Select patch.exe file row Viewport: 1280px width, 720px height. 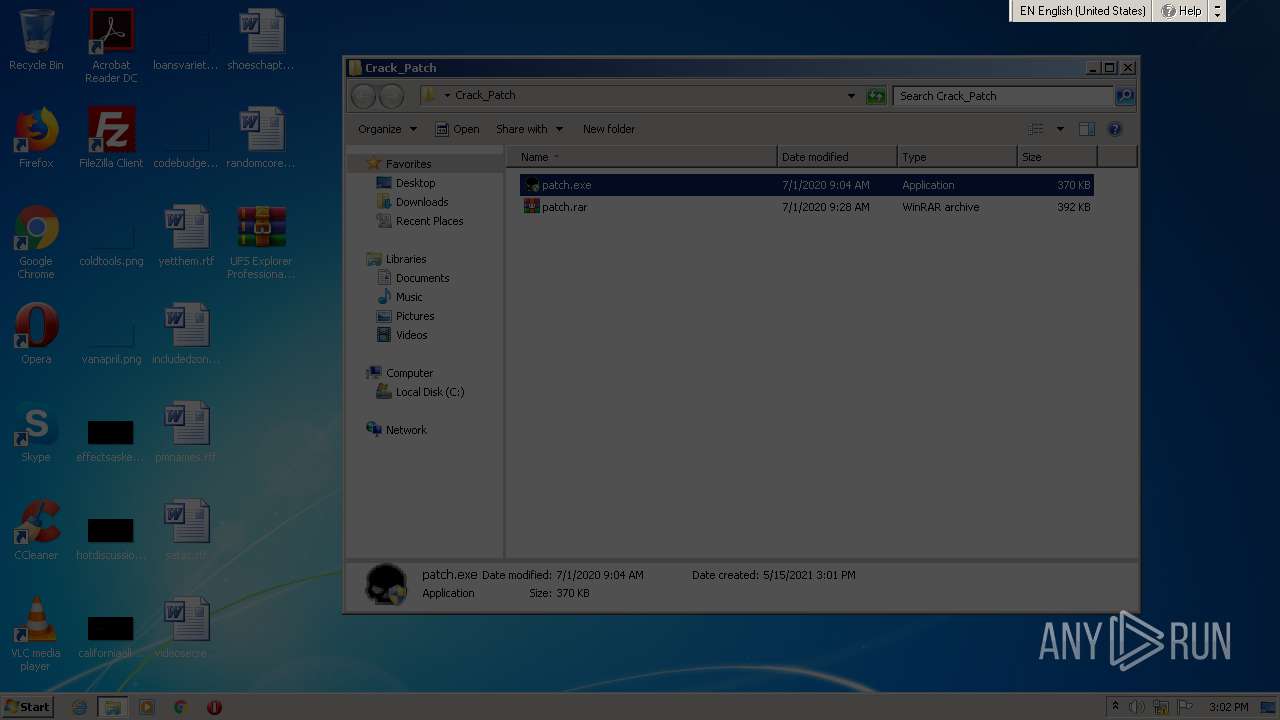[x=806, y=185]
